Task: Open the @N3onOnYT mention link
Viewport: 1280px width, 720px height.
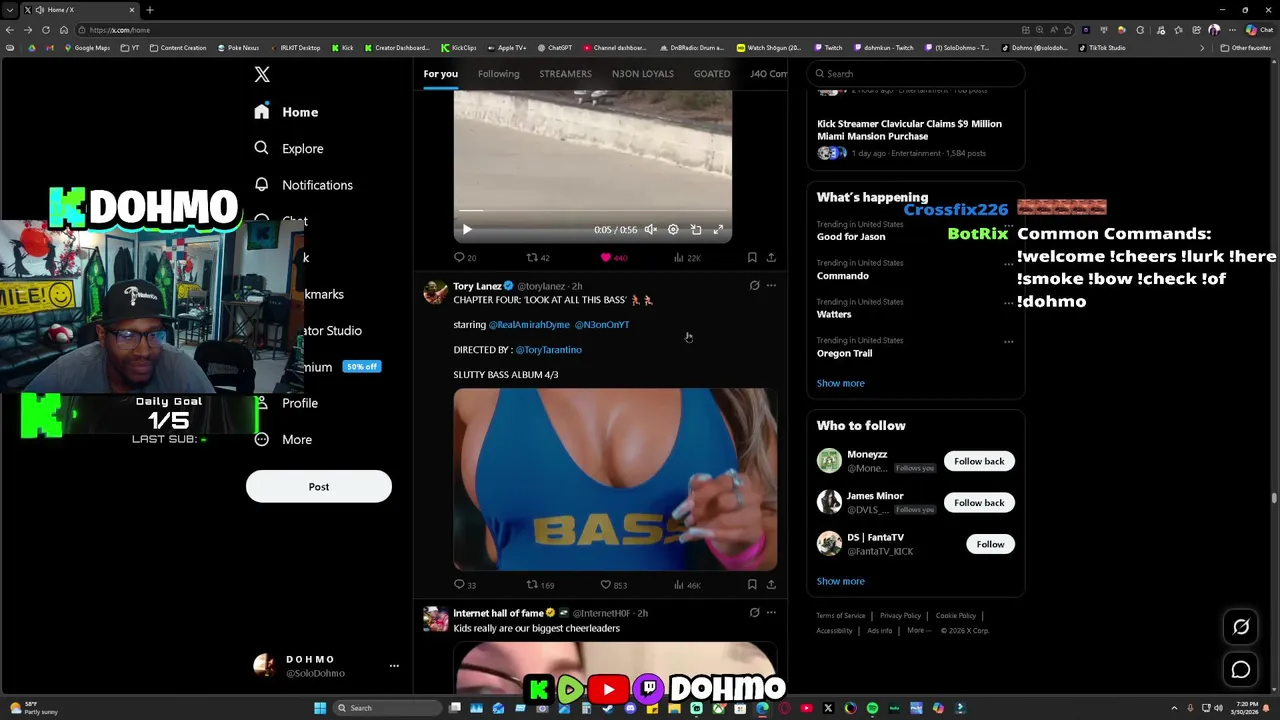Action: click(x=602, y=324)
